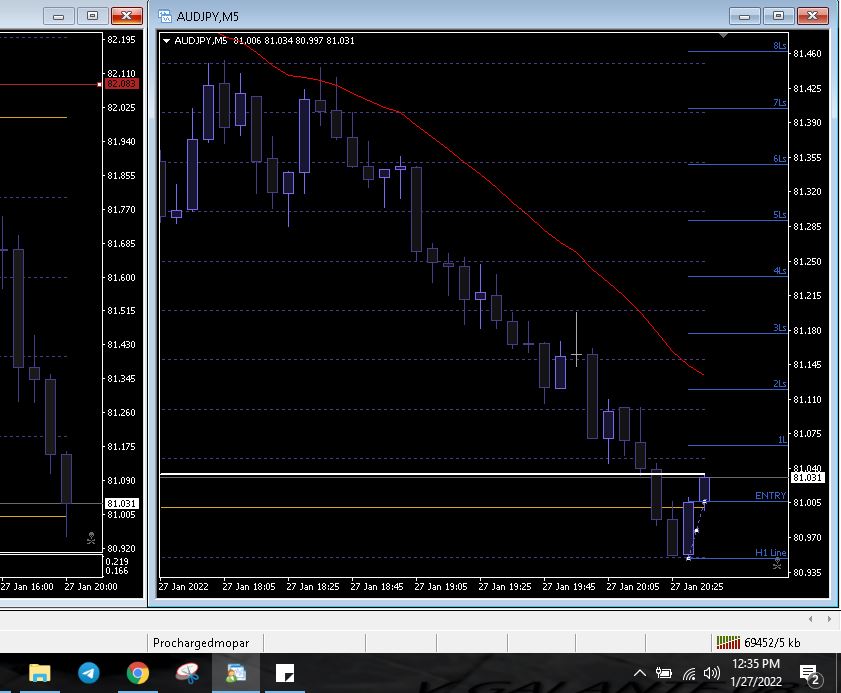Close the left chart window
The width and height of the screenshot is (841, 693).
pyautogui.click(x=127, y=16)
